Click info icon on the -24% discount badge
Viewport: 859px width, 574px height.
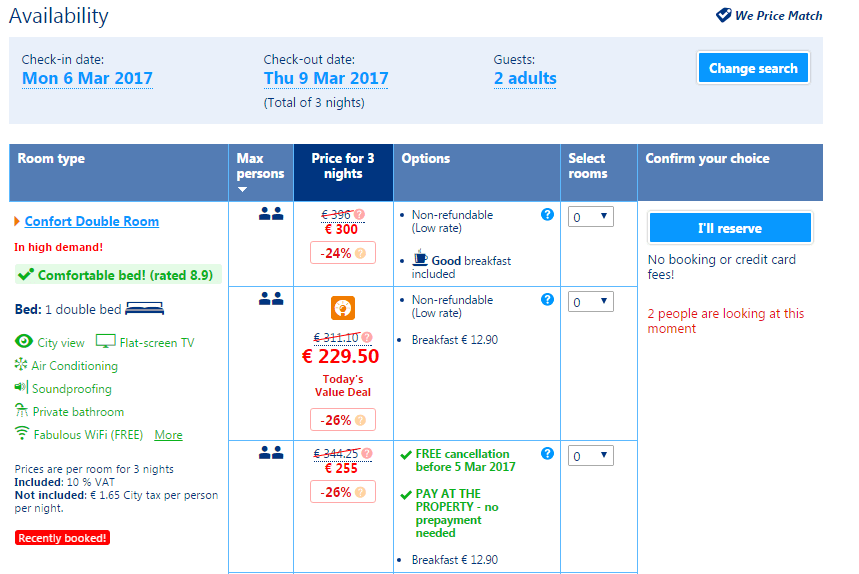pos(359,253)
